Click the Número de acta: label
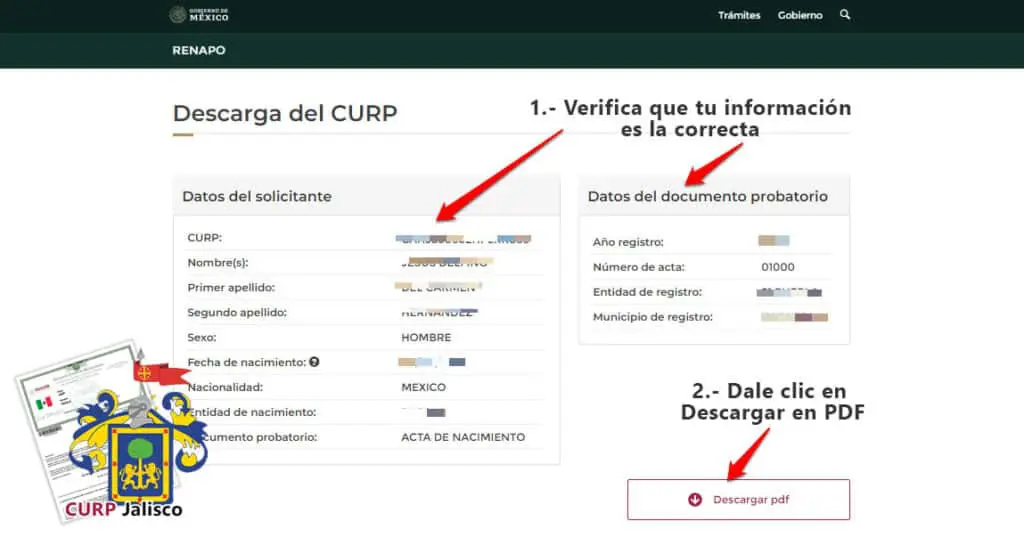This screenshot has width=1024, height=546. click(639, 267)
